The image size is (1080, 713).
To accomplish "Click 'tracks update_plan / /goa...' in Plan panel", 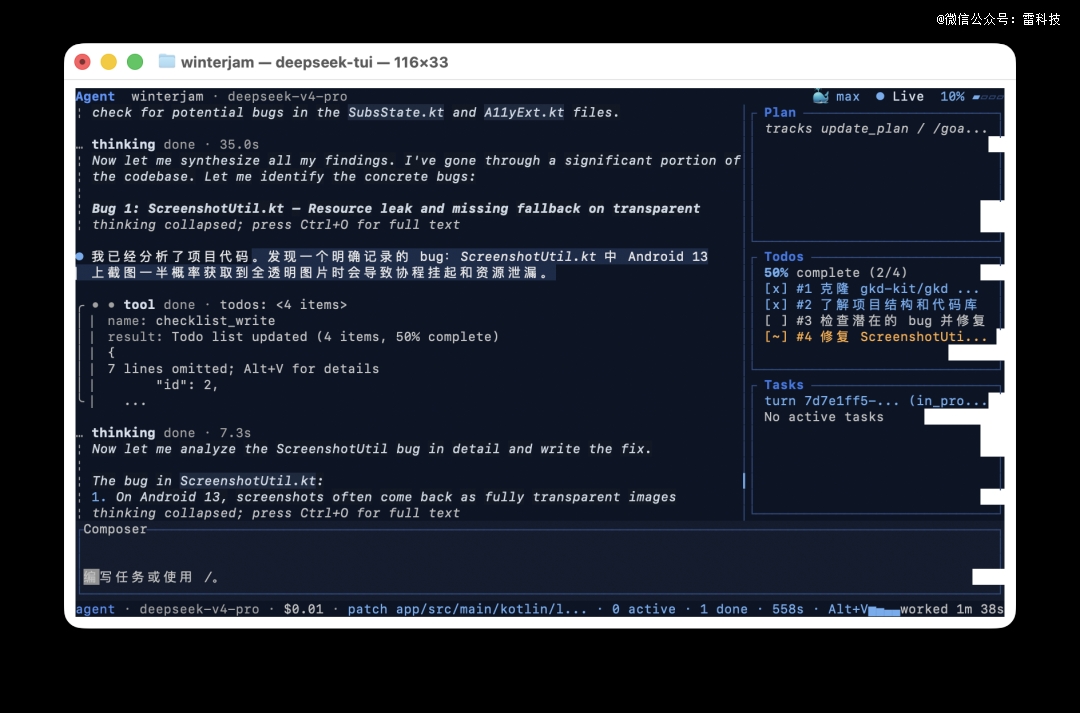I will (x=875, y=128).
